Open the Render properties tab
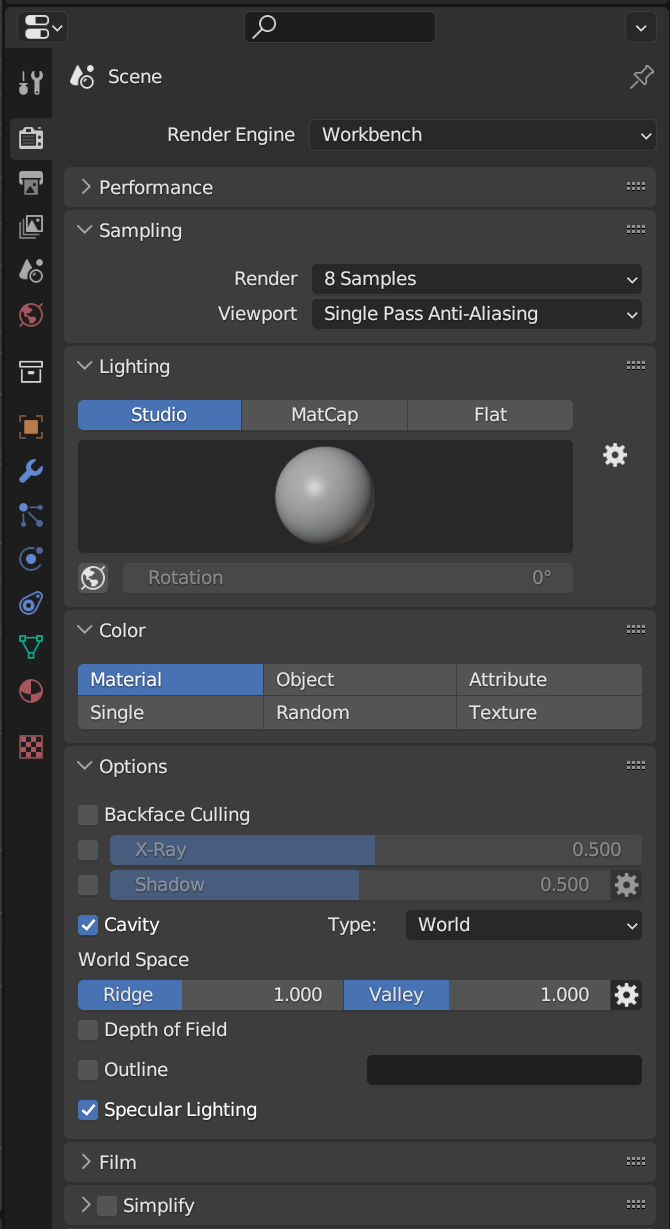This screenshot has width=670, height=1229. (29, 137)
